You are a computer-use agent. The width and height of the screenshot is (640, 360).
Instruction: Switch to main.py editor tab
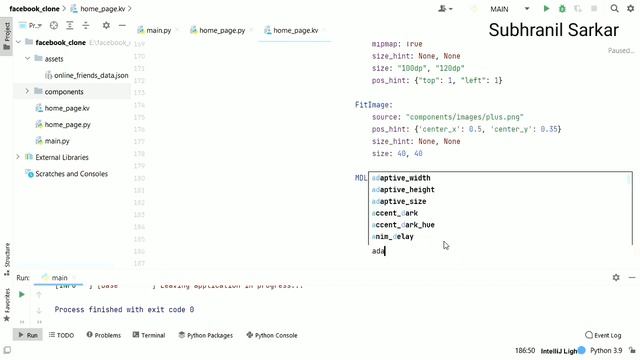[155, 30]
